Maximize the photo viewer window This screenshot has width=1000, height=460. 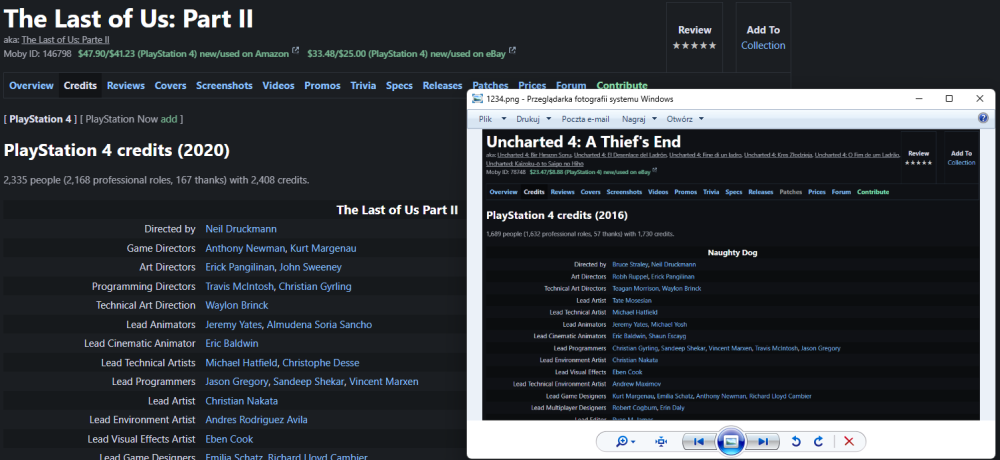coord(948,99)
